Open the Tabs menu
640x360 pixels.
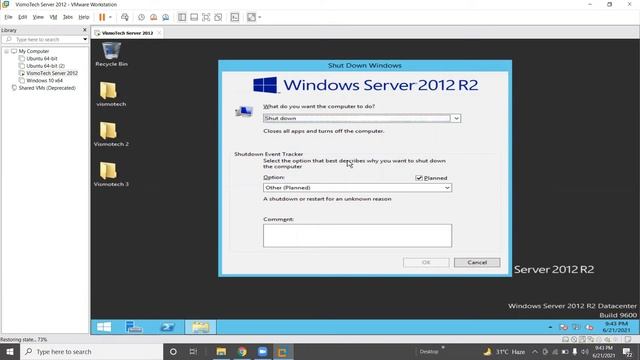tap(68, 17)
